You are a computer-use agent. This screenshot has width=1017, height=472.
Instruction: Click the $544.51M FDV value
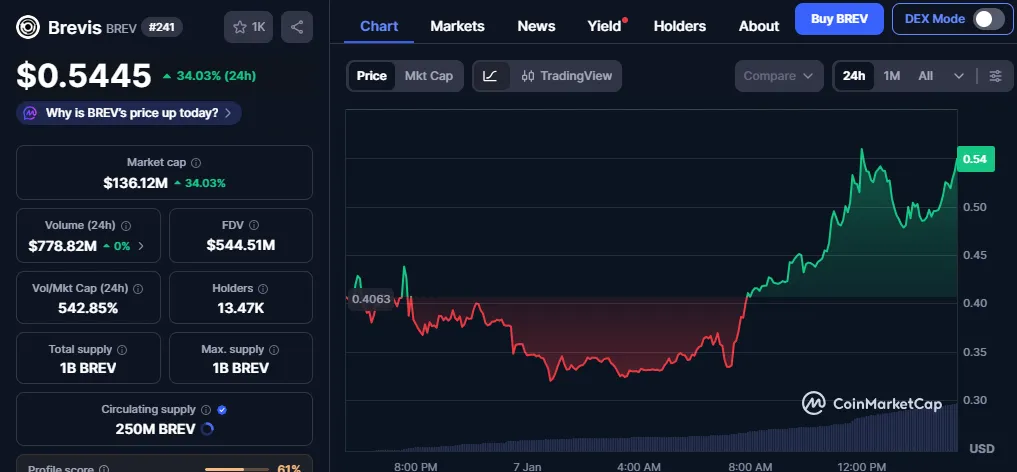coord(241,246)
